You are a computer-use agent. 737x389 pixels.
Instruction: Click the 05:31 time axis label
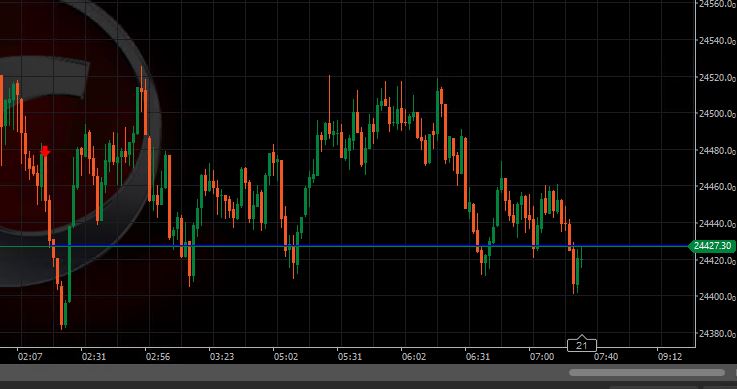[x=350, y=357]
